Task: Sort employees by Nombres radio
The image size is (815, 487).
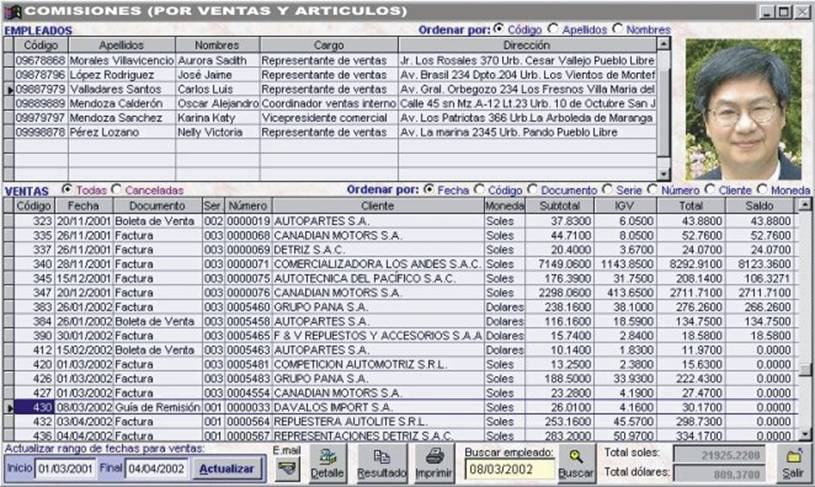Action: coord(617,29)
